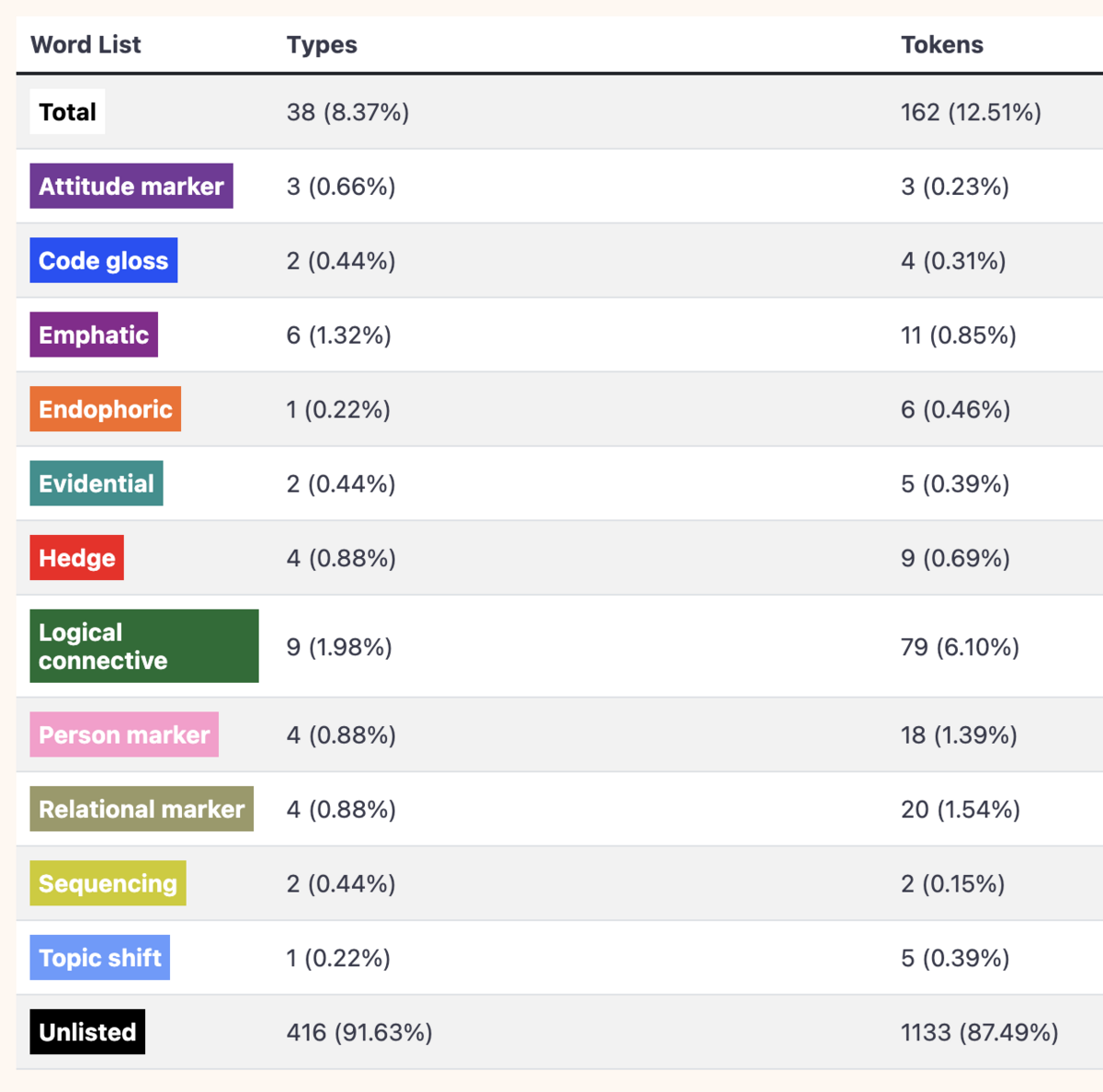Select the black Unlisted label
The image size is (1103, 1092).
(87, 1032)
